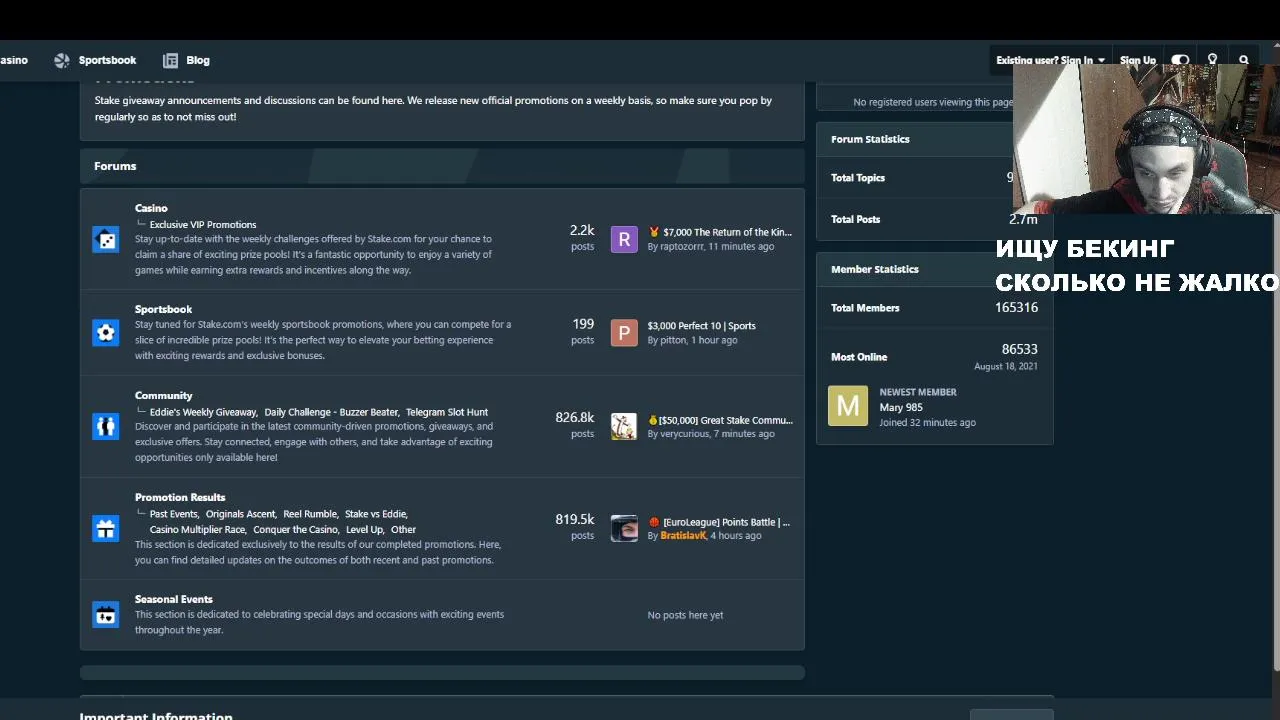Open pitton user profile link

(673, 340)
